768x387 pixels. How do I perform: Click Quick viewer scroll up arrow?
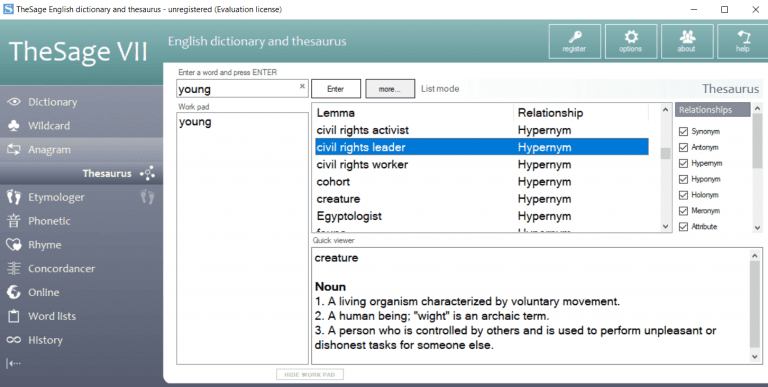(x=755, y=255)
